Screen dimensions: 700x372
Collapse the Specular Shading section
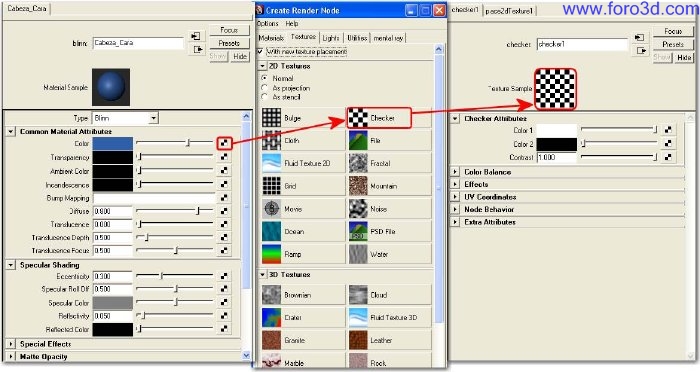10,265
